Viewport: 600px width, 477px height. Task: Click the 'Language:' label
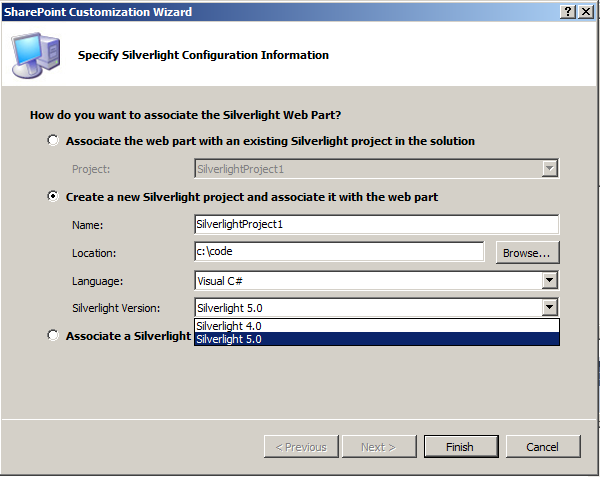98,281
